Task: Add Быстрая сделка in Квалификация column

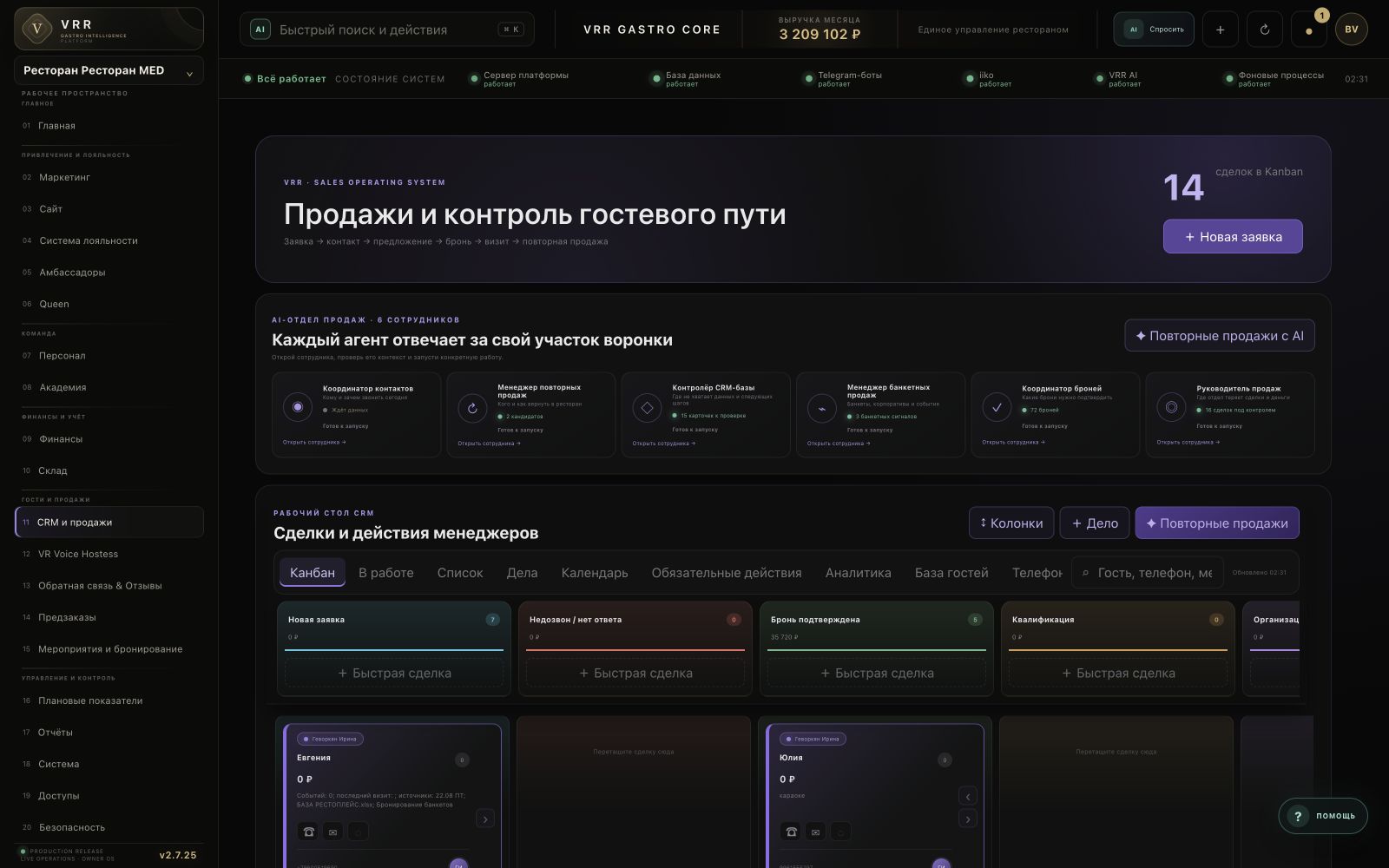Action: 1118,673
